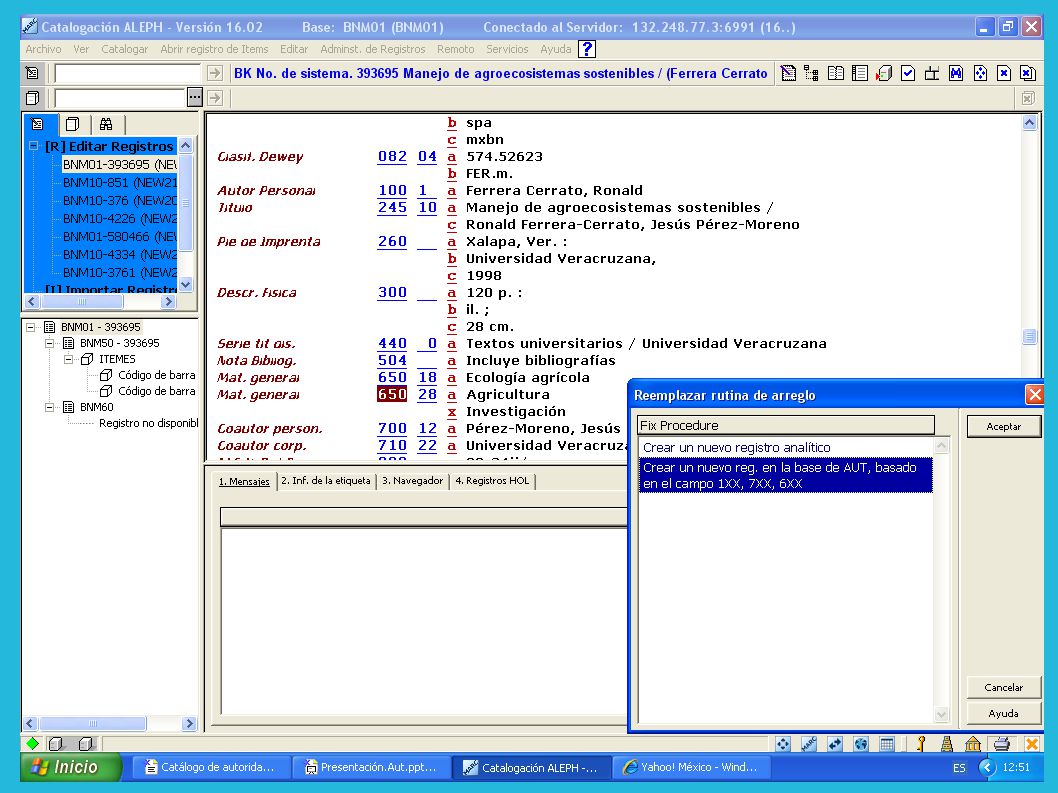This screenshot has width=1058, height=793.
Task: Click Aceptar in the Reemplazar rutina dialog
Action: (1003, 427)
